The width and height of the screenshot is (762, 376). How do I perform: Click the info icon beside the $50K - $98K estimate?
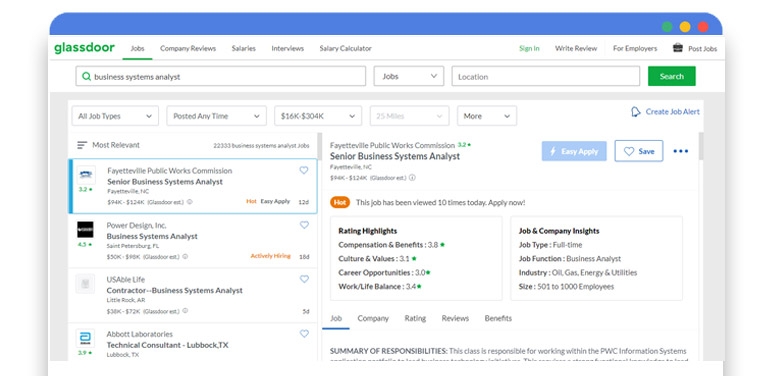coord(185,256)
